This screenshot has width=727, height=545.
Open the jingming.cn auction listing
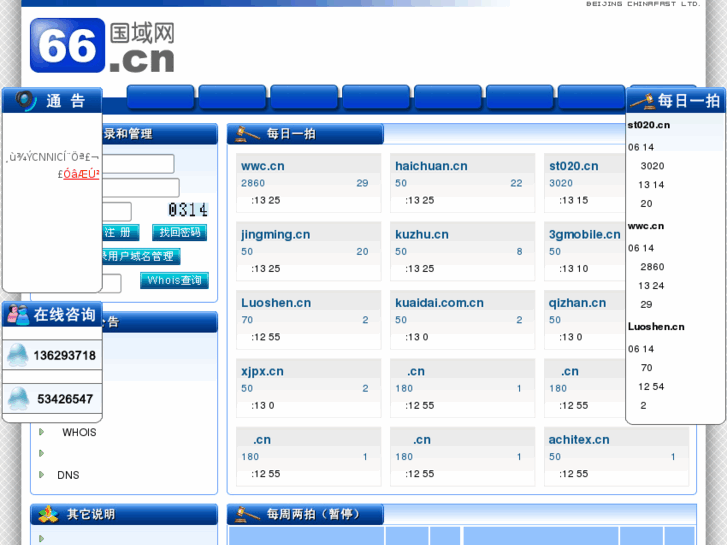pos(275,234)
